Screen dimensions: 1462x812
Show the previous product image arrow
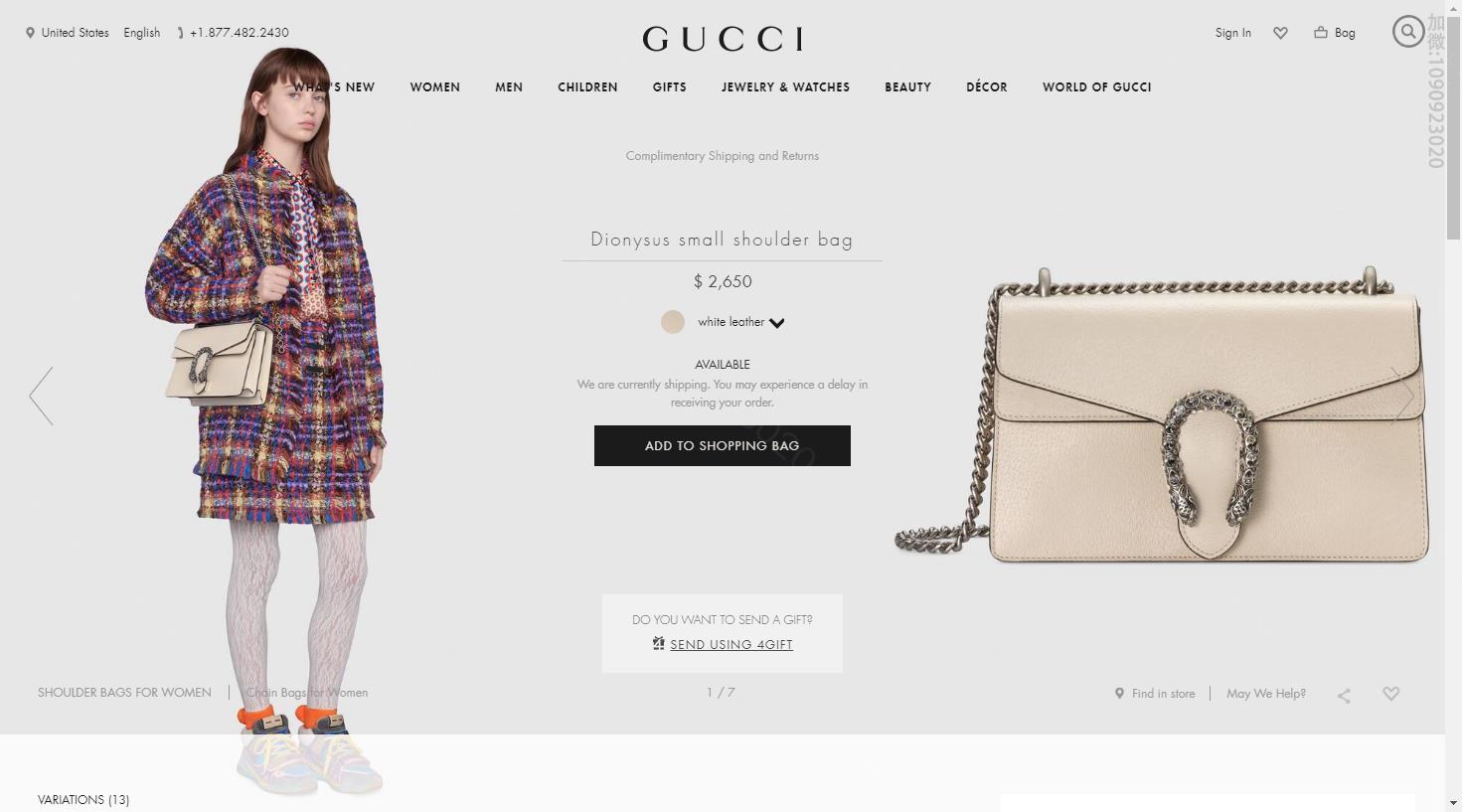[41, 396]
